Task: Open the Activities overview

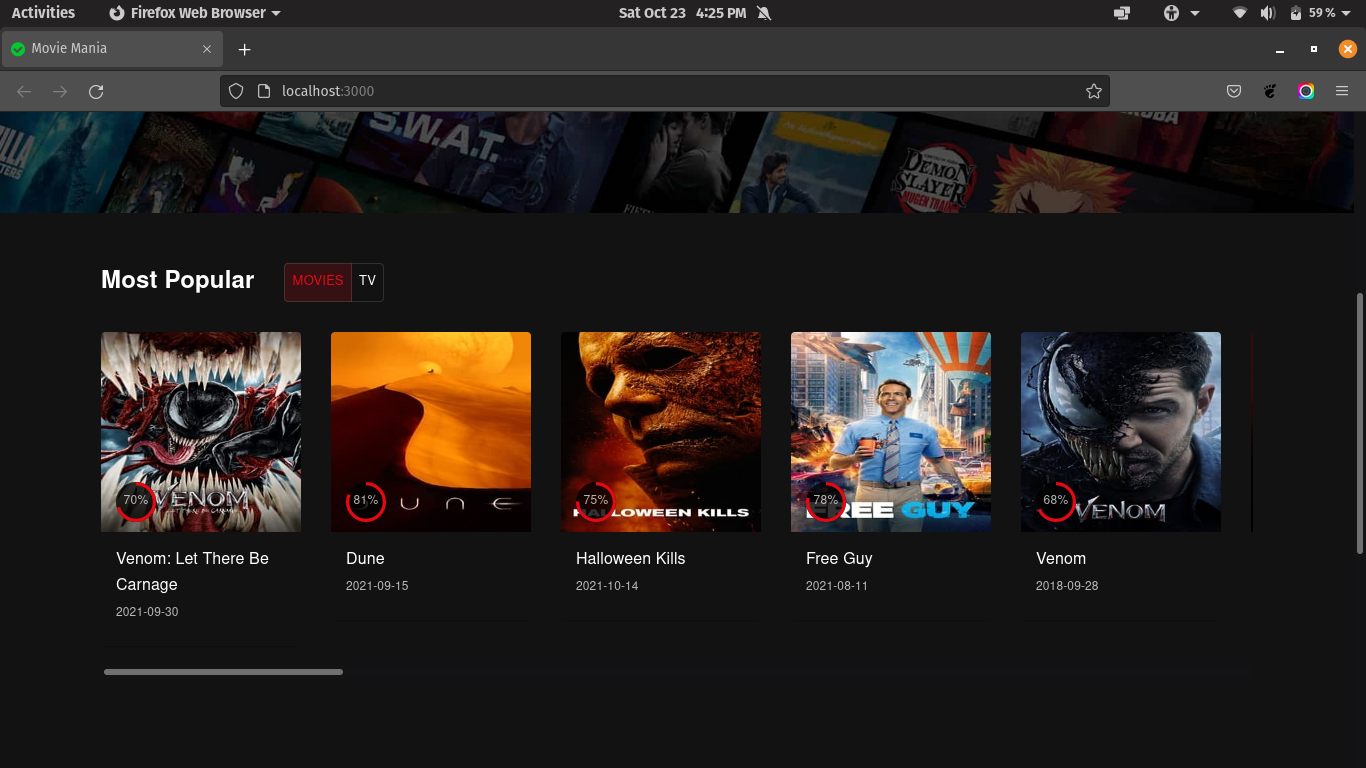Action: [43, 13]
